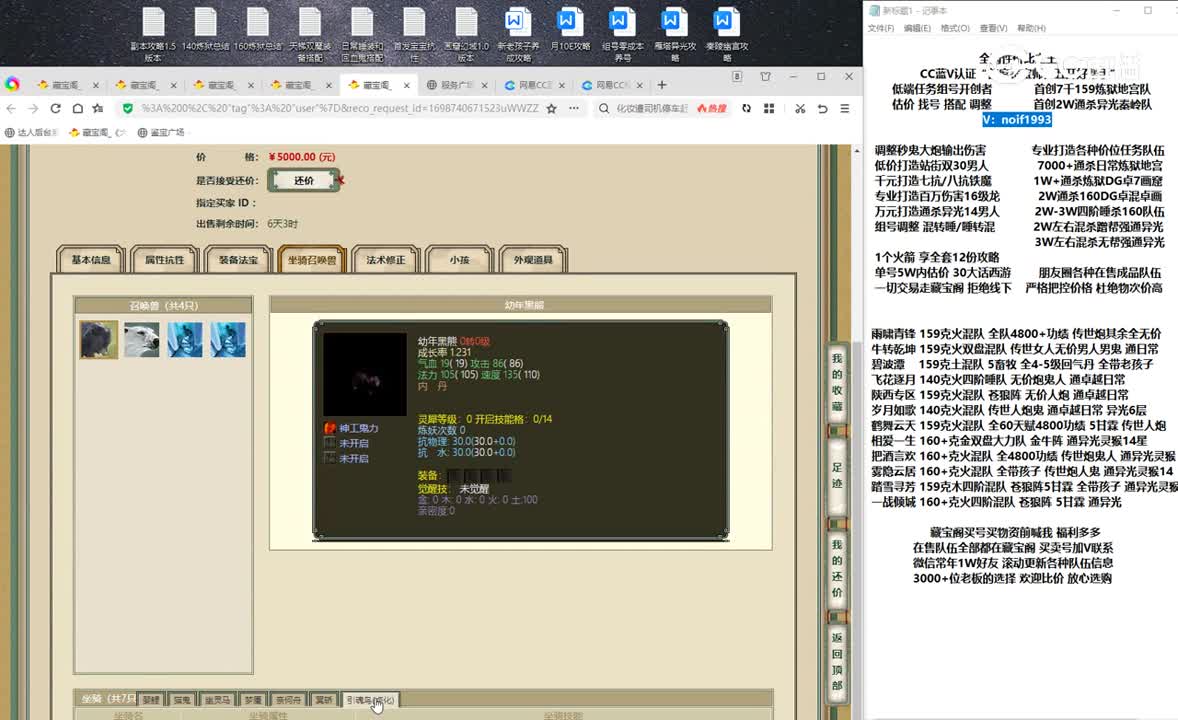
Task: Click the browser back arrow
Action: [11, 108]
